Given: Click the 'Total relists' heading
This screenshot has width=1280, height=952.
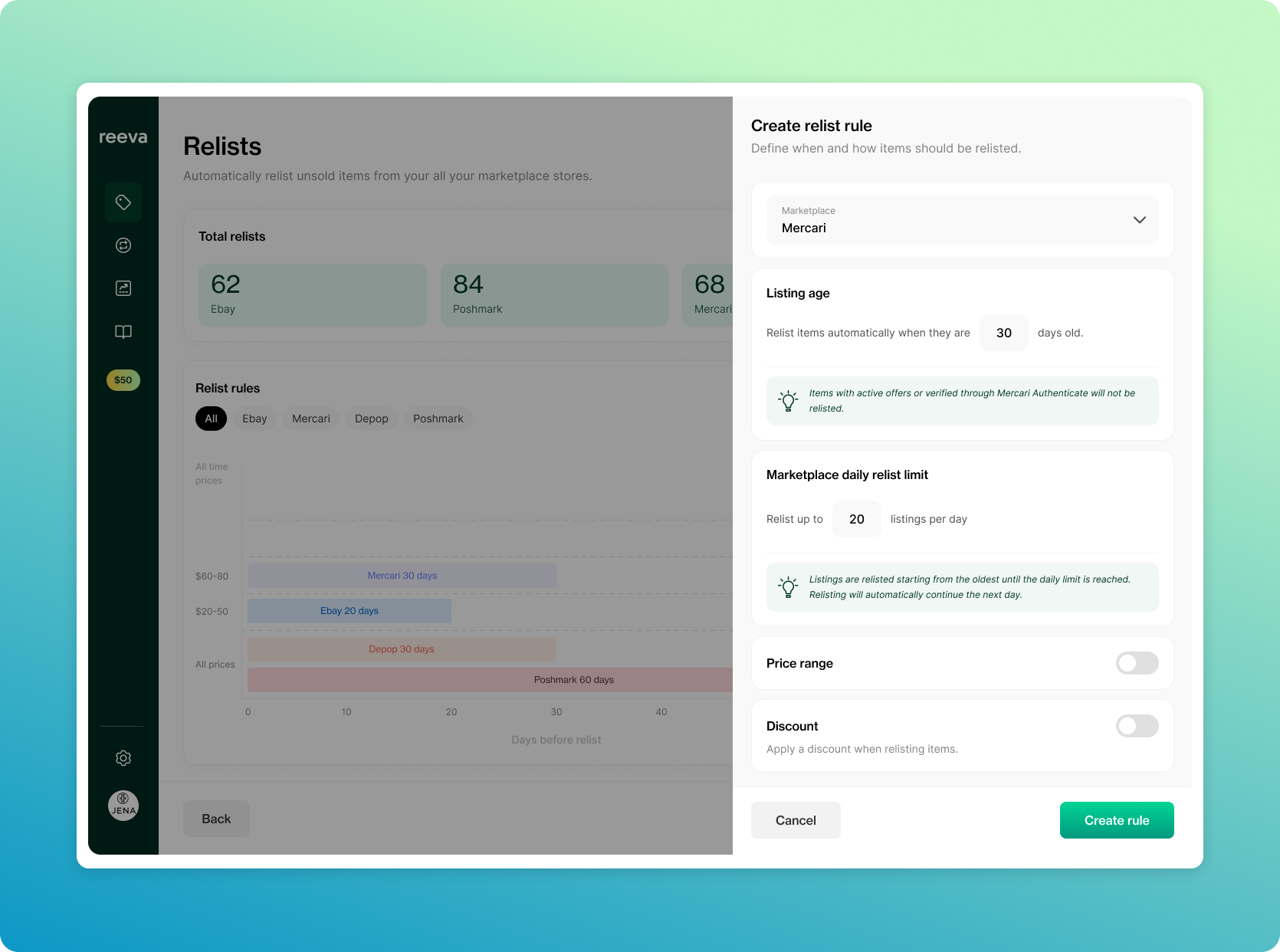Looking at the screenshot, I should pyautogui.click(x=231, y=236).
